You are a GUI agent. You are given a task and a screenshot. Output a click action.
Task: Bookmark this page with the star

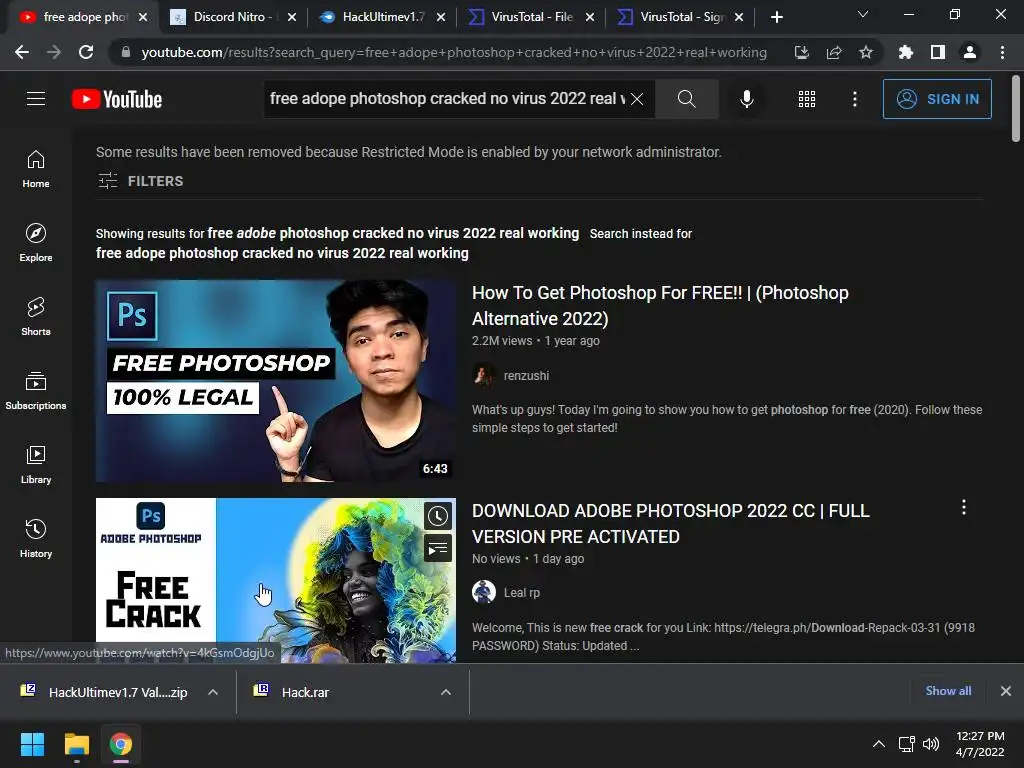pos(865,52)
